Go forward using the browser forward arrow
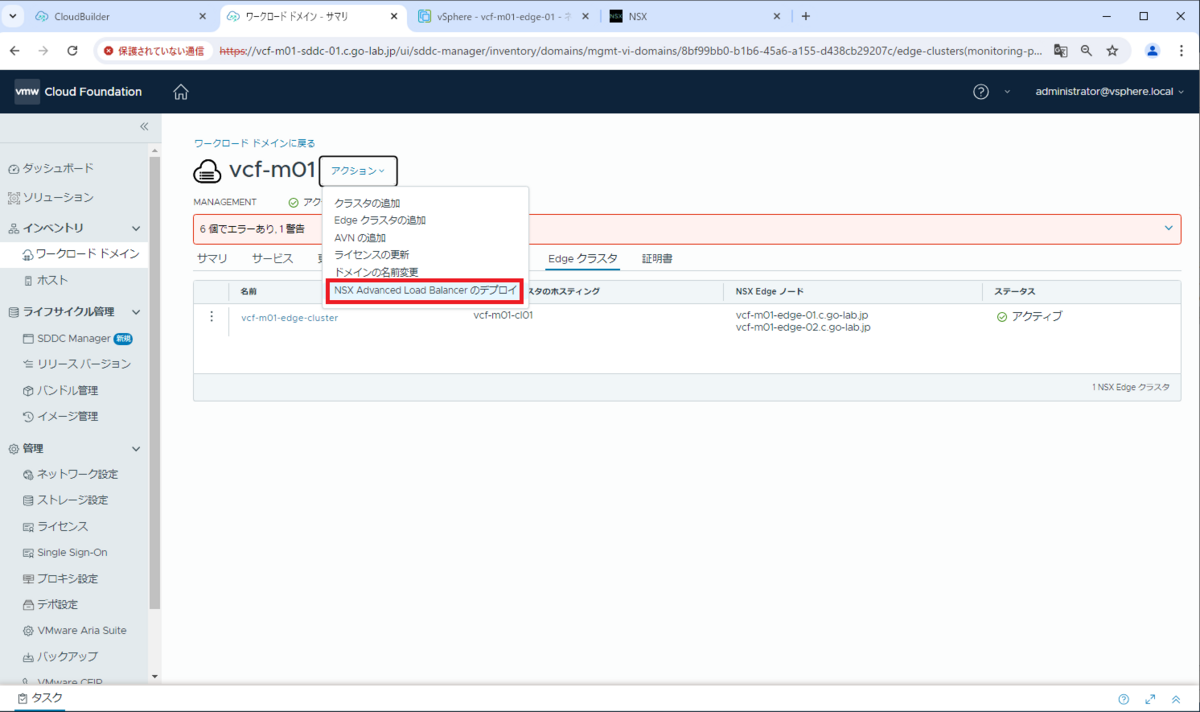This screenshot has width=1200, height=712. 44,50
